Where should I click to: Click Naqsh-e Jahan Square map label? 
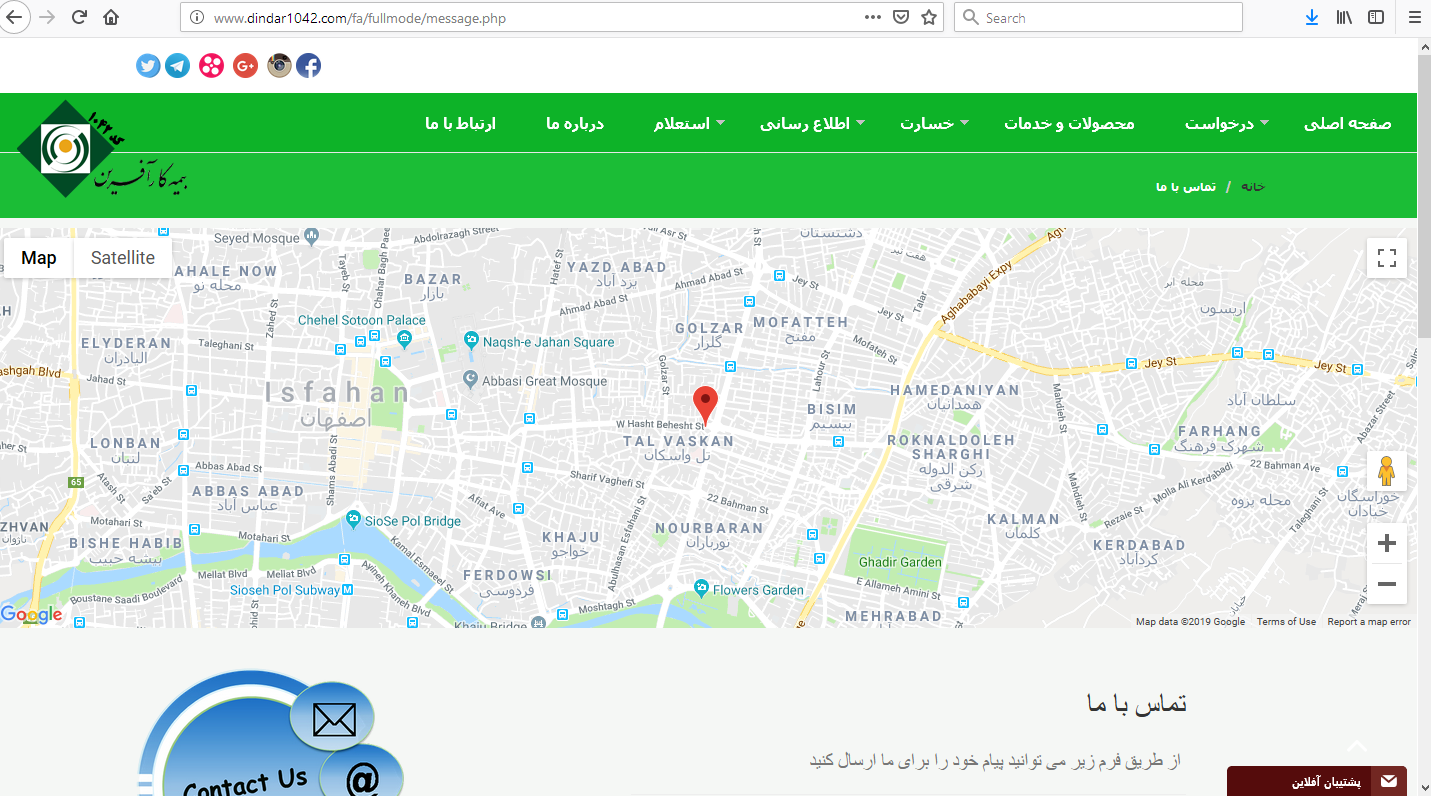(548, 342)
